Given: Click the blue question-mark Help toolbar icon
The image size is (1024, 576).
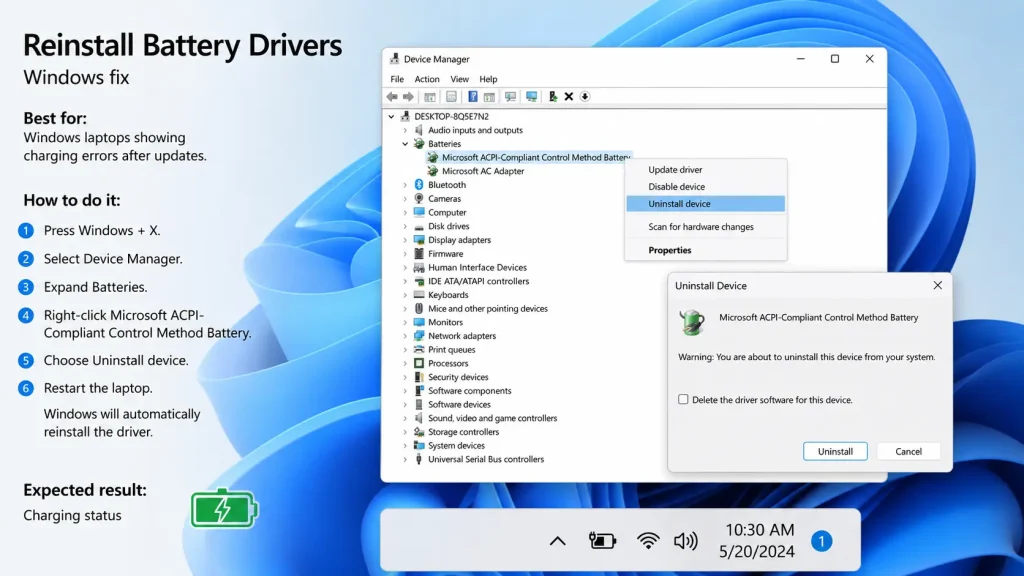Looking at the screenshot, I should [x=473, y=97].
